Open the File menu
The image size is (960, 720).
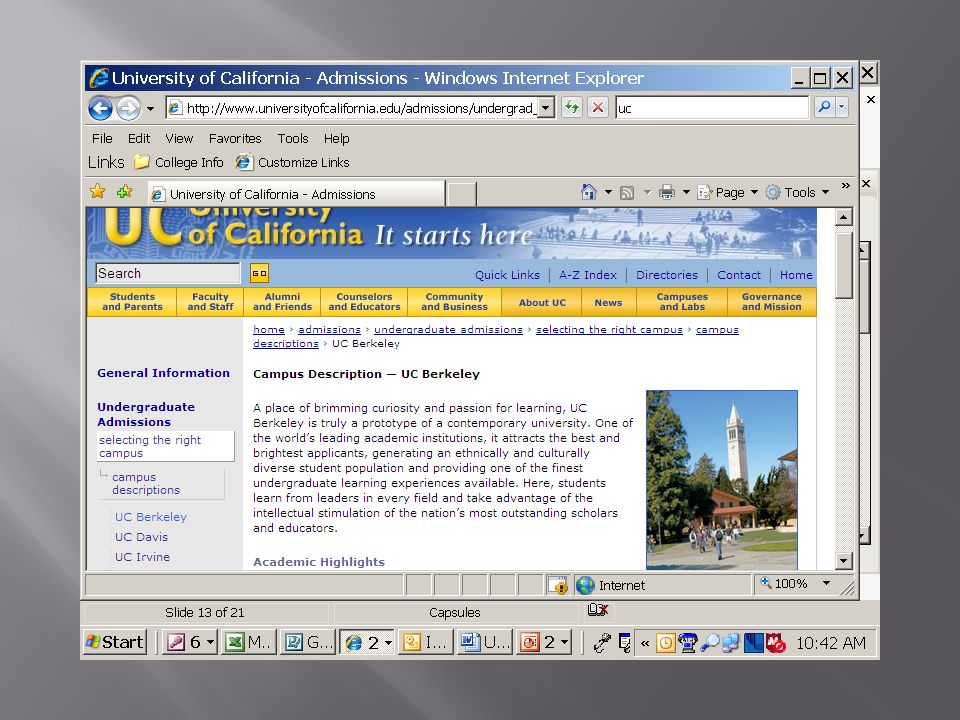pos(102,139)
